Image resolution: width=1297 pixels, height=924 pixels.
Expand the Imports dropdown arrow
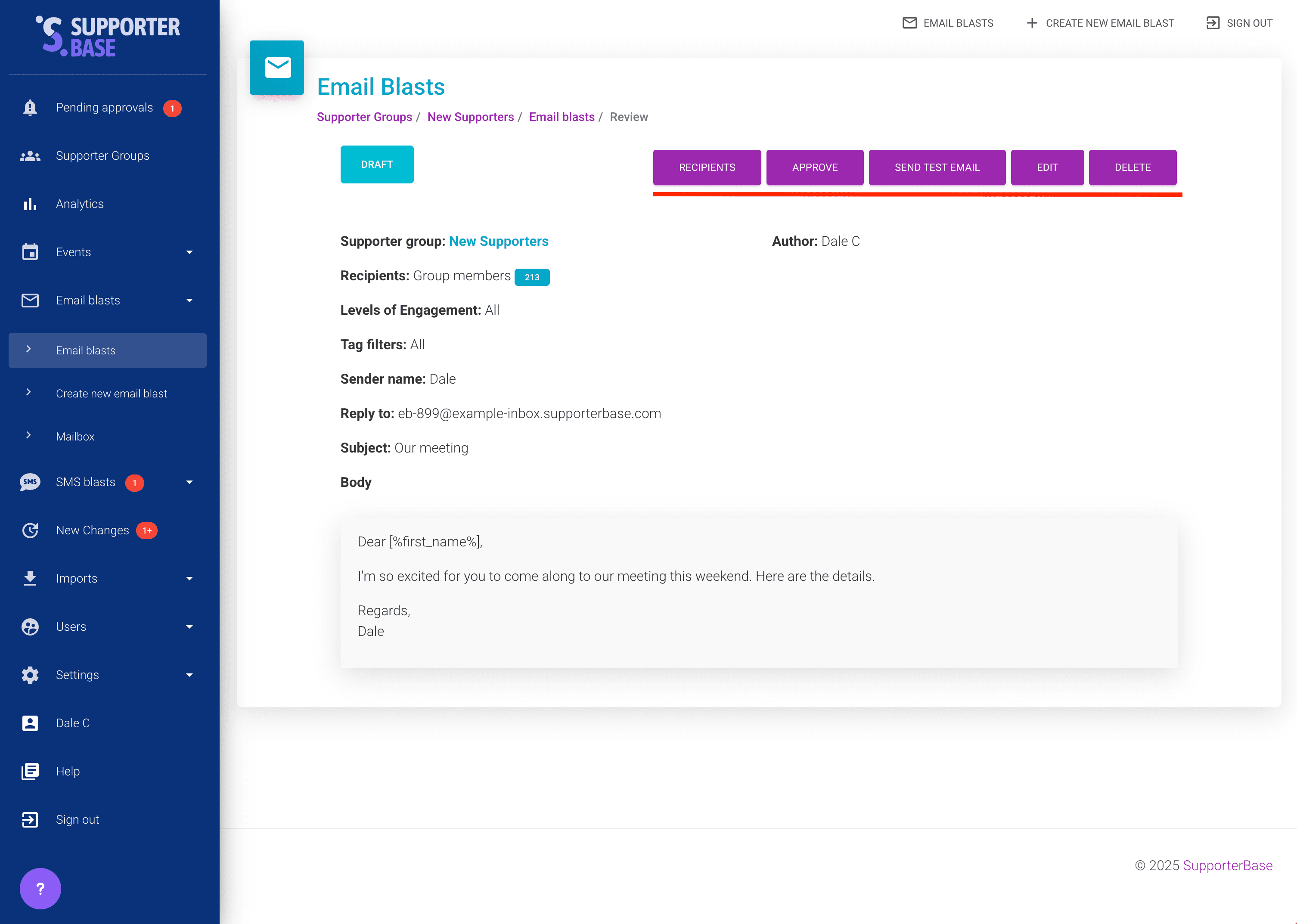[x=189, y=579]
